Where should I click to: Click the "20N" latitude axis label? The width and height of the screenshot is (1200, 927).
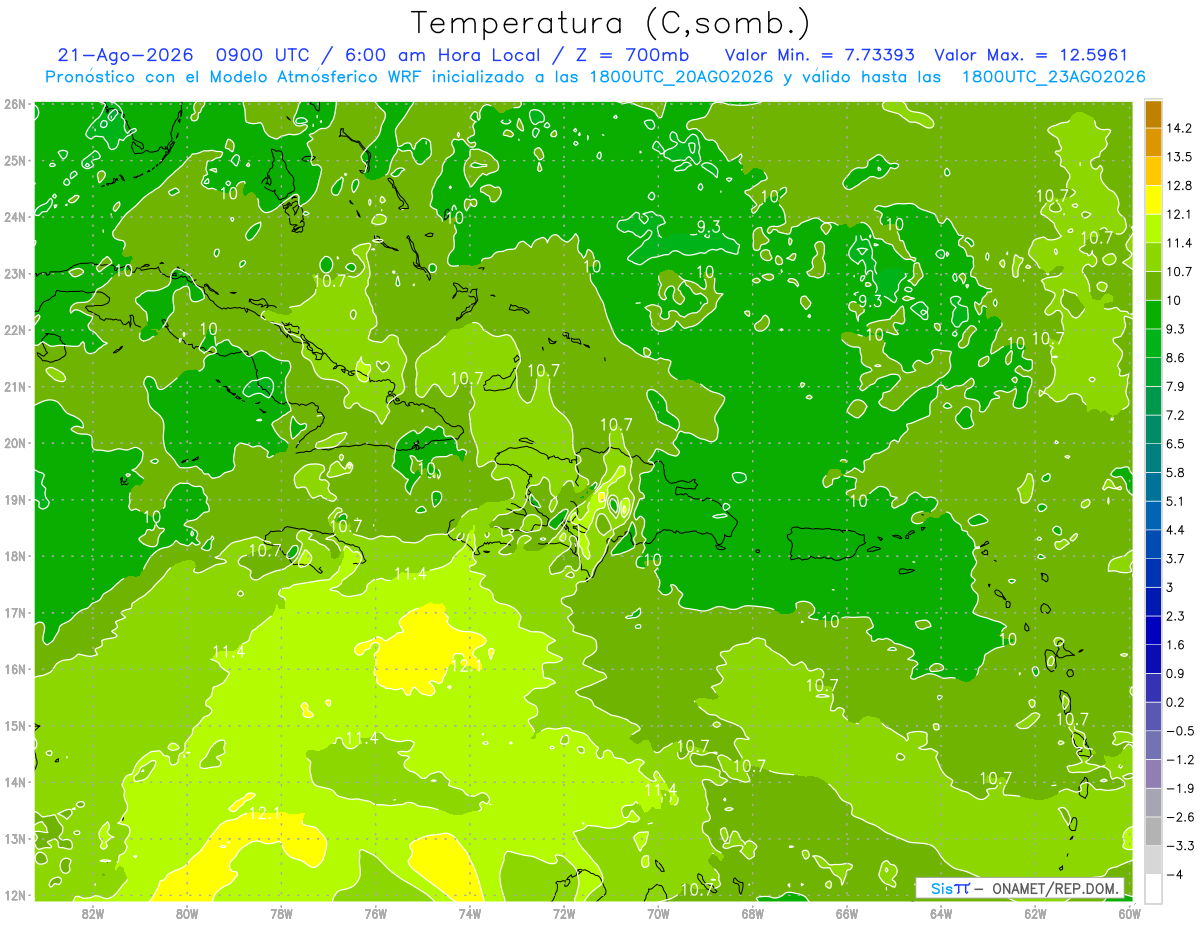click(15, 443)
